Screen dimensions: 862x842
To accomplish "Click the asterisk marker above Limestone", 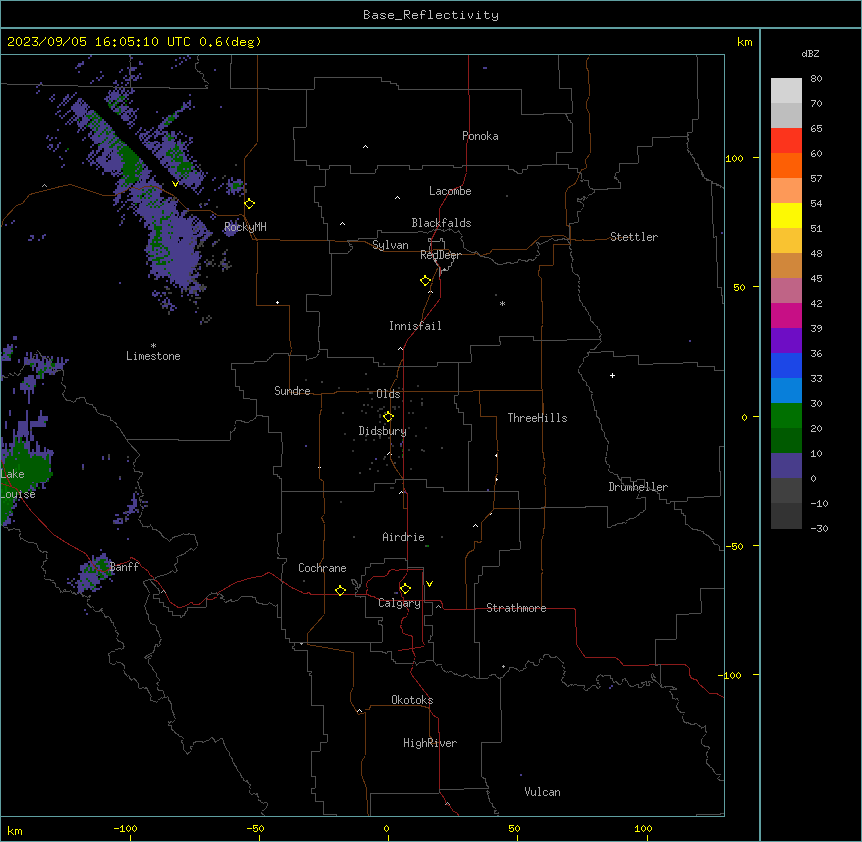I will coord(153,346).
